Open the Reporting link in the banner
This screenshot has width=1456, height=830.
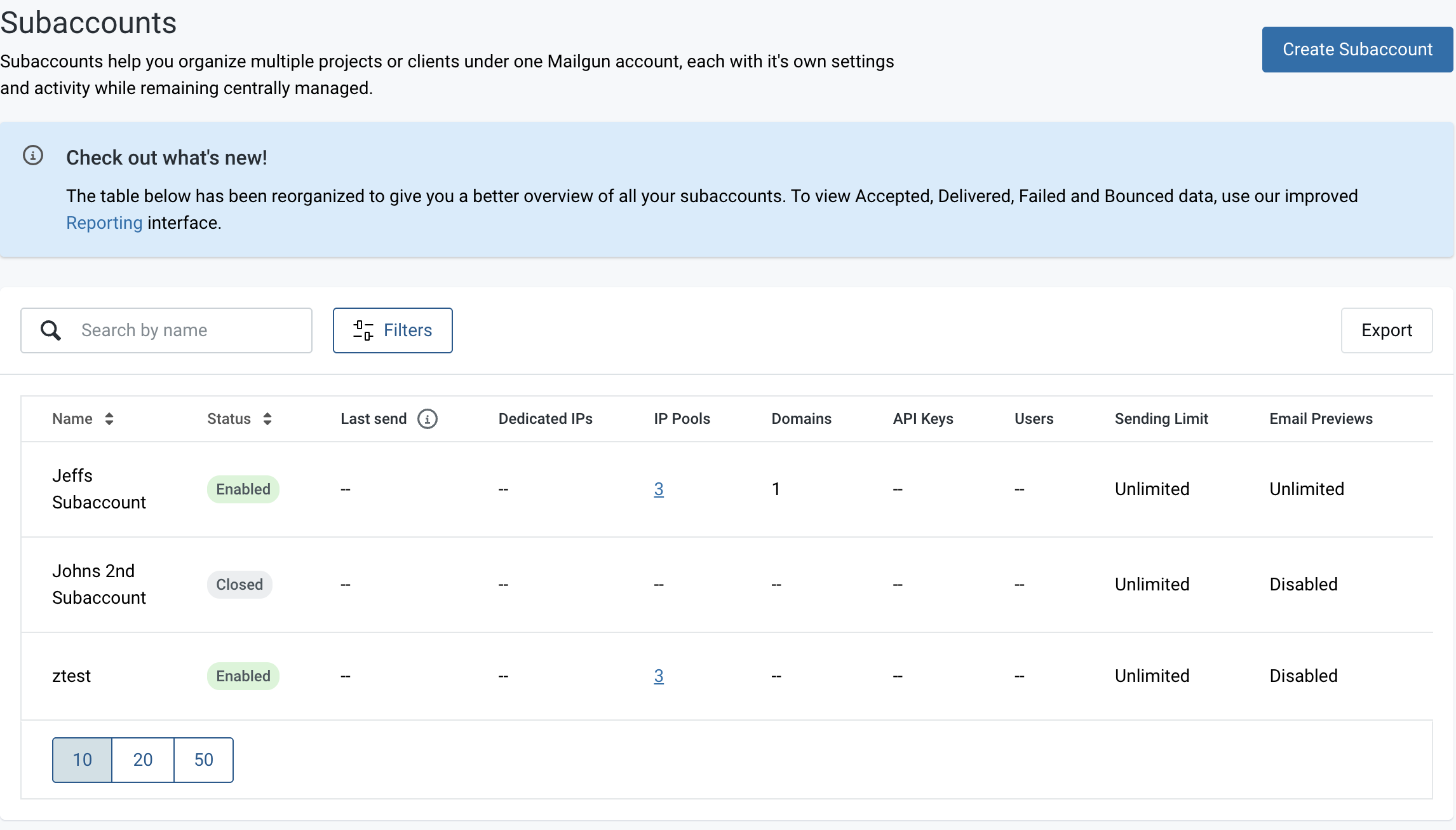pyautogui.click(x=104, y=223)
